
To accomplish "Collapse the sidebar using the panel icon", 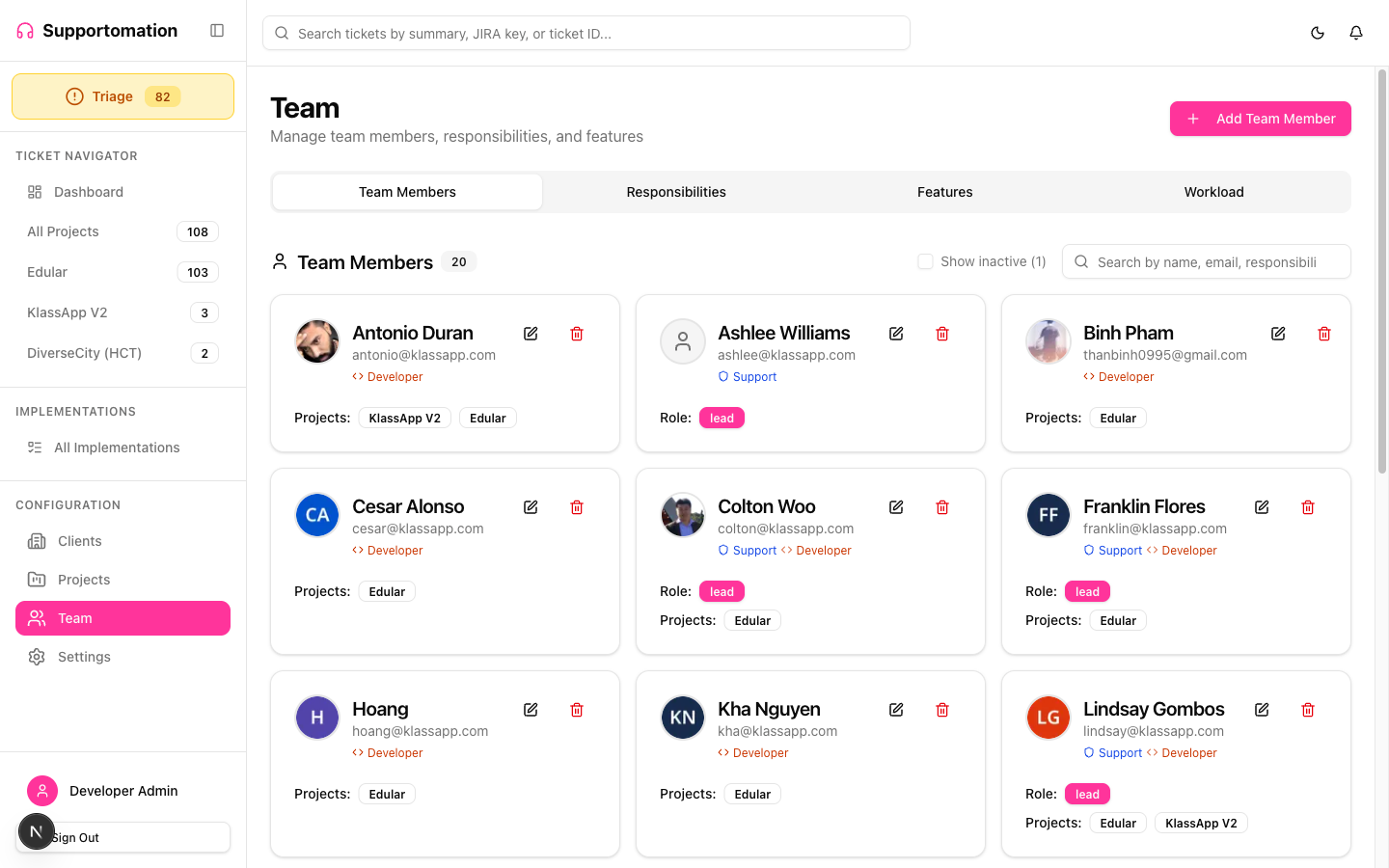I will click(x=216, y=30).
